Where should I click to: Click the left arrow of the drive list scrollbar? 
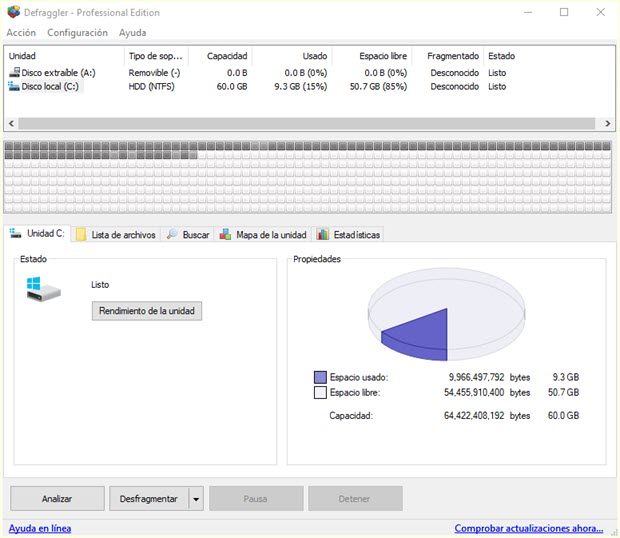point(11,123)
